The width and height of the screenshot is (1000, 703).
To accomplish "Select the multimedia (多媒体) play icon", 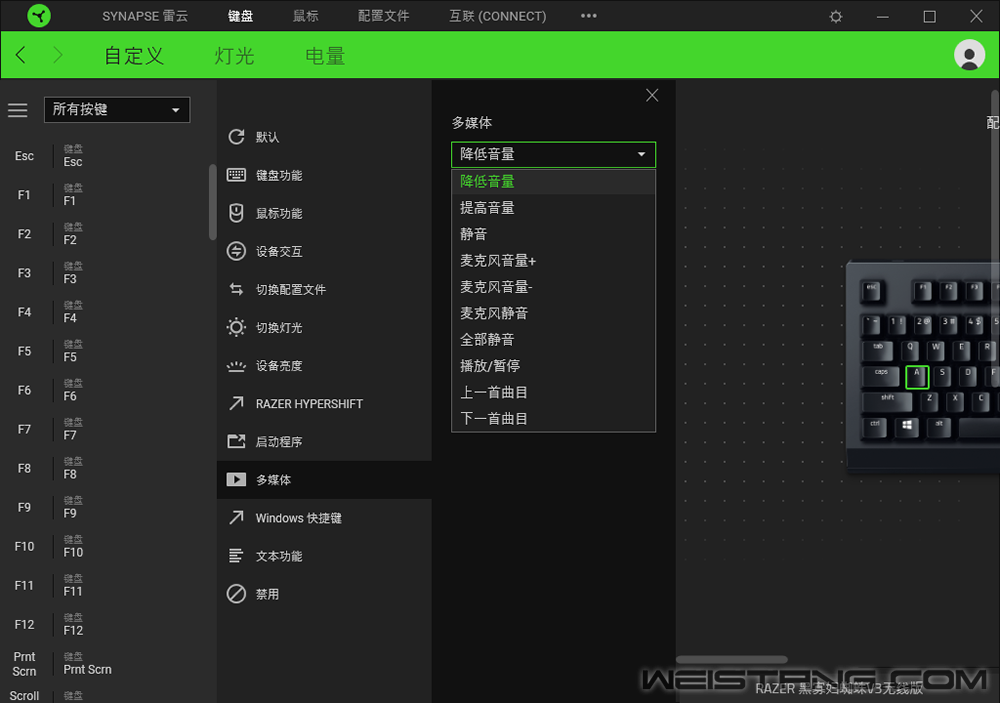I will (x=236, y=480).
